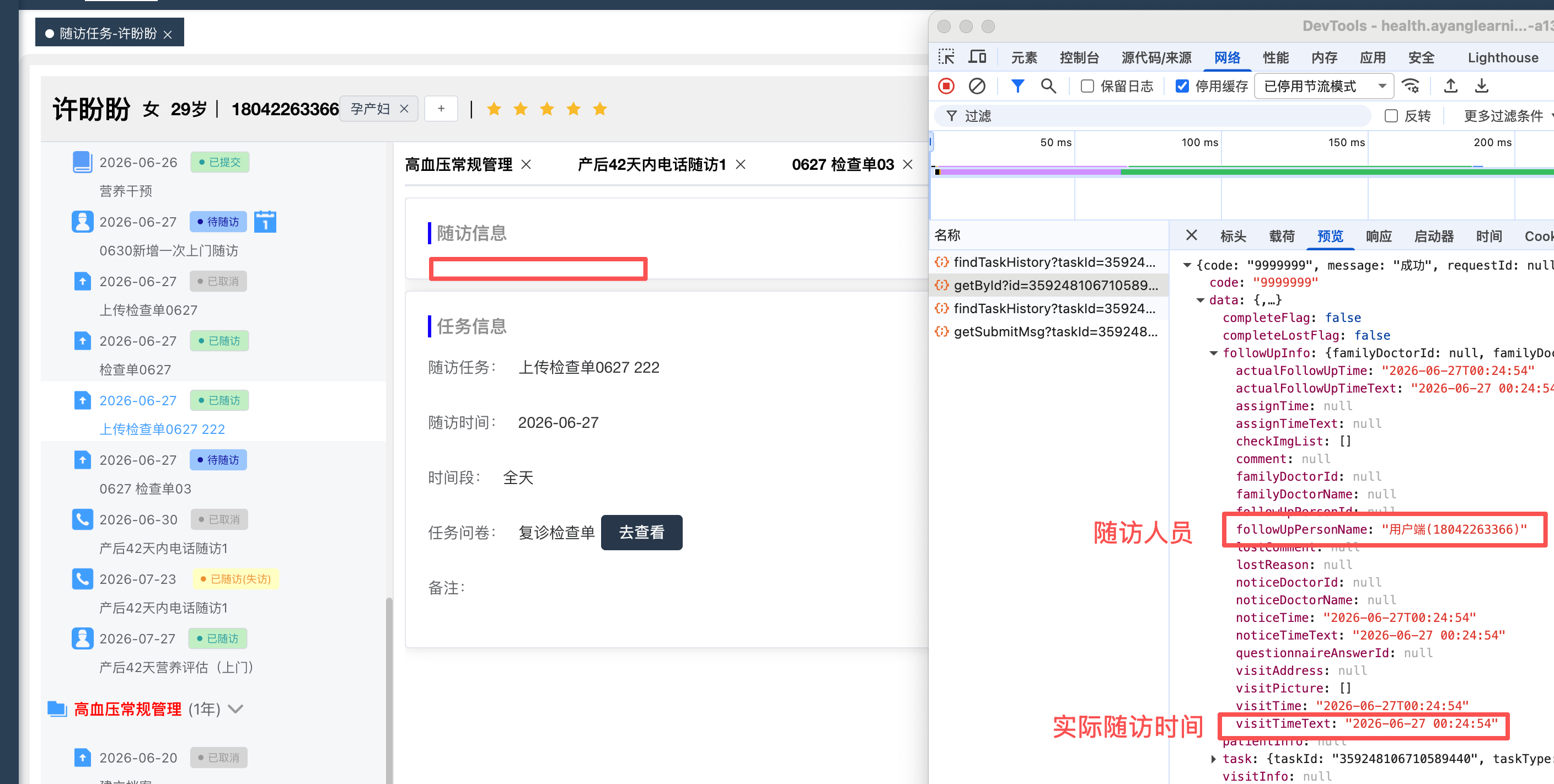This screenshot has height=784, width=1554.
Task: Open the Lighthouse panel
Action: (x=1503, y=58)
